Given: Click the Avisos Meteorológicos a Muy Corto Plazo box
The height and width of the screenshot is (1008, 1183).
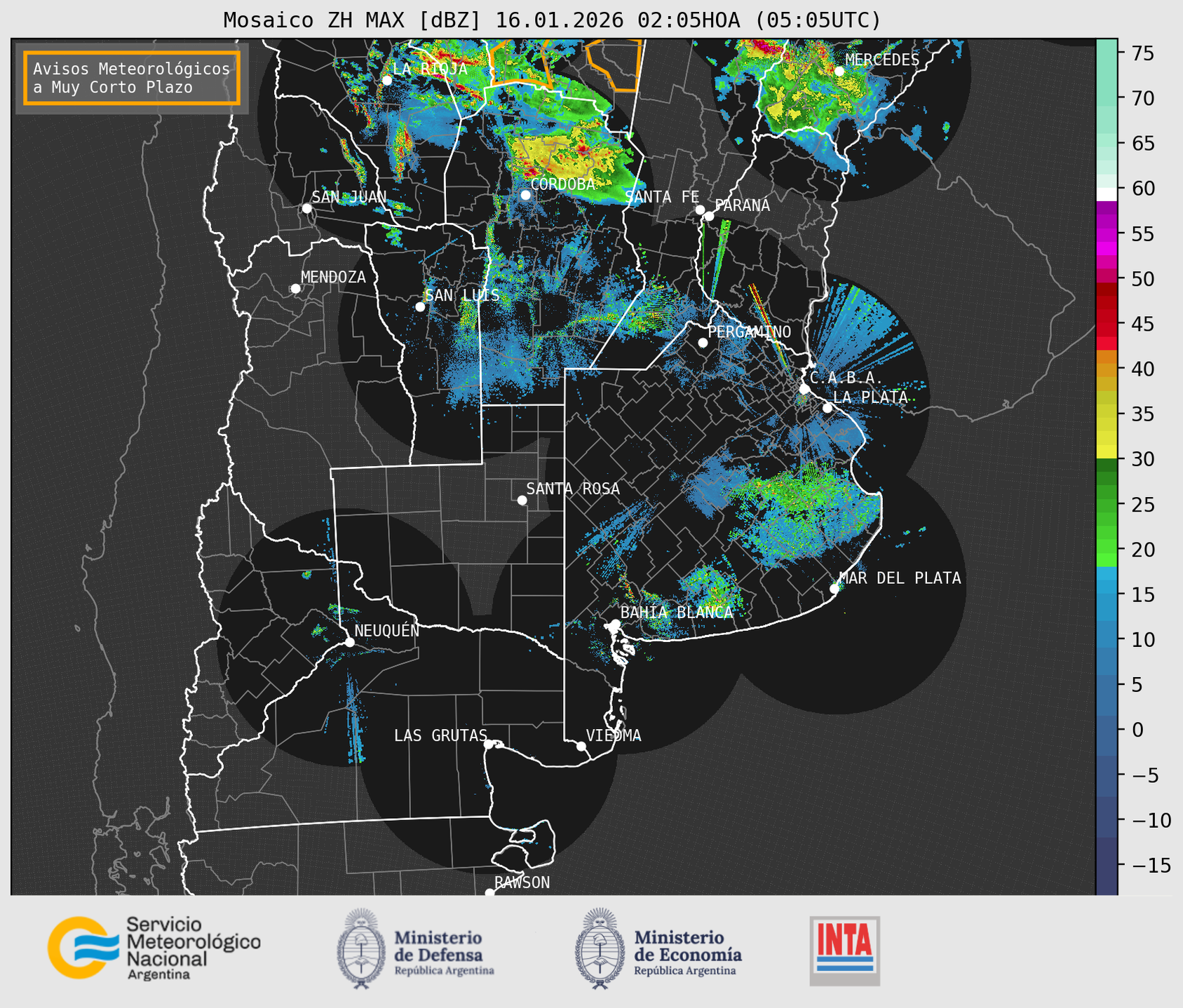Looking at the screenshot, I should click(132, 78).
